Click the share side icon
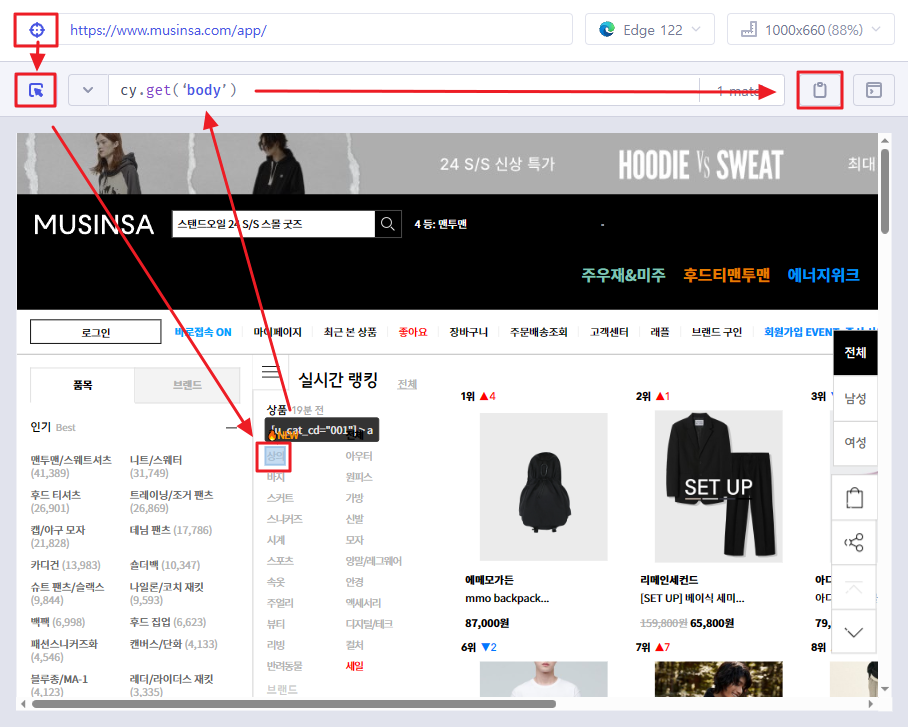Viewport: 908px width, 727px height. point(854,543)
